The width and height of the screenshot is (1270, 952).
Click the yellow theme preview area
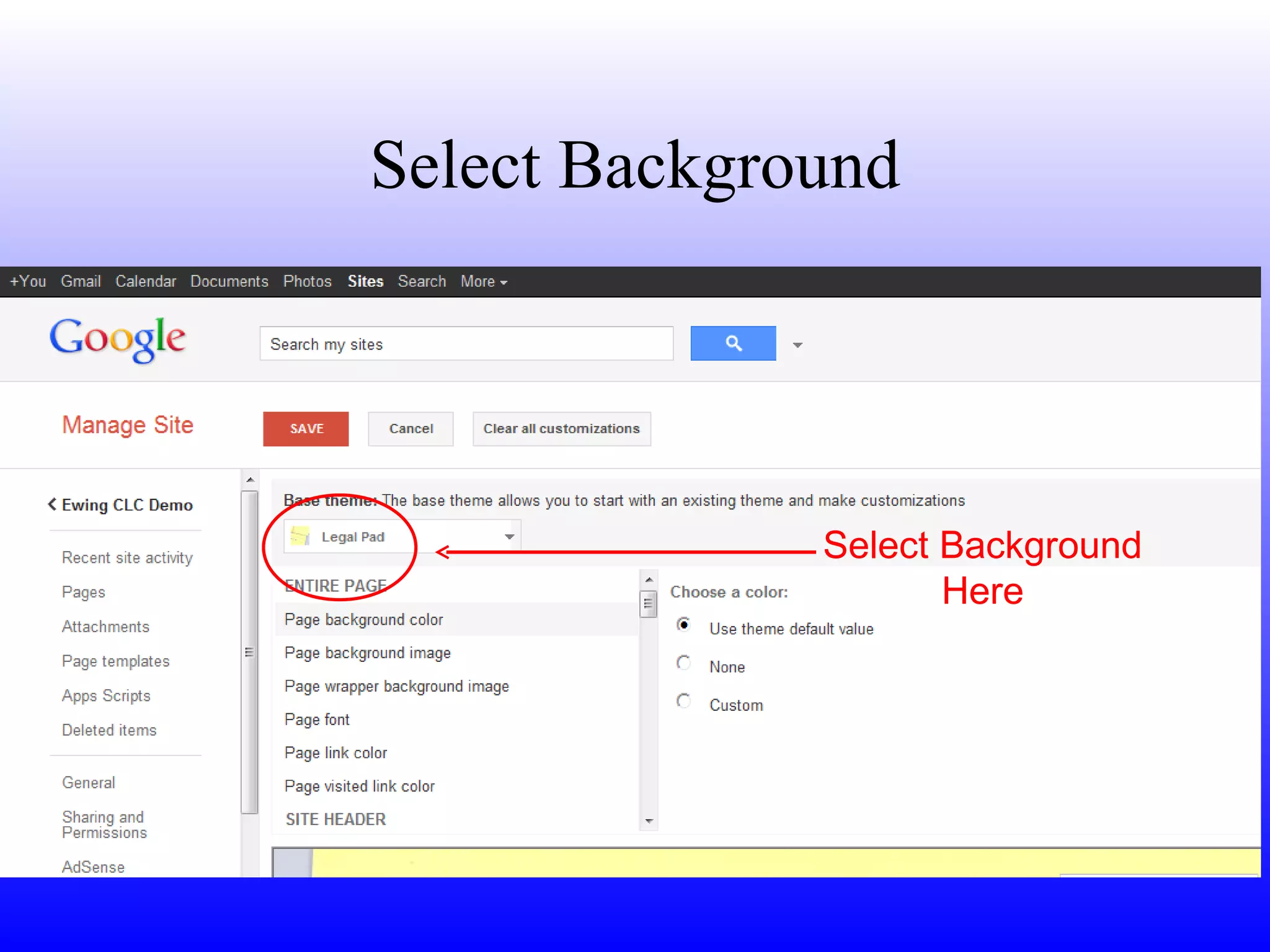pyautogui.click(x=786, y=863)
